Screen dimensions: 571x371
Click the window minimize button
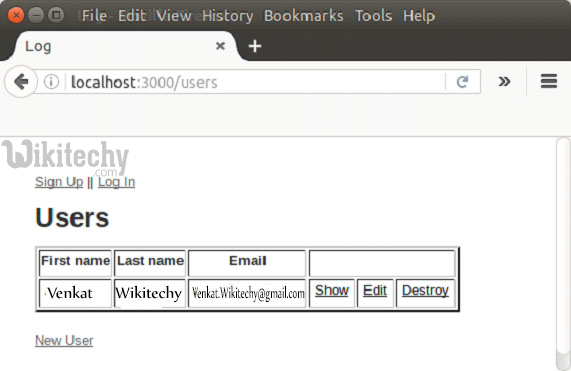(36, 15)
